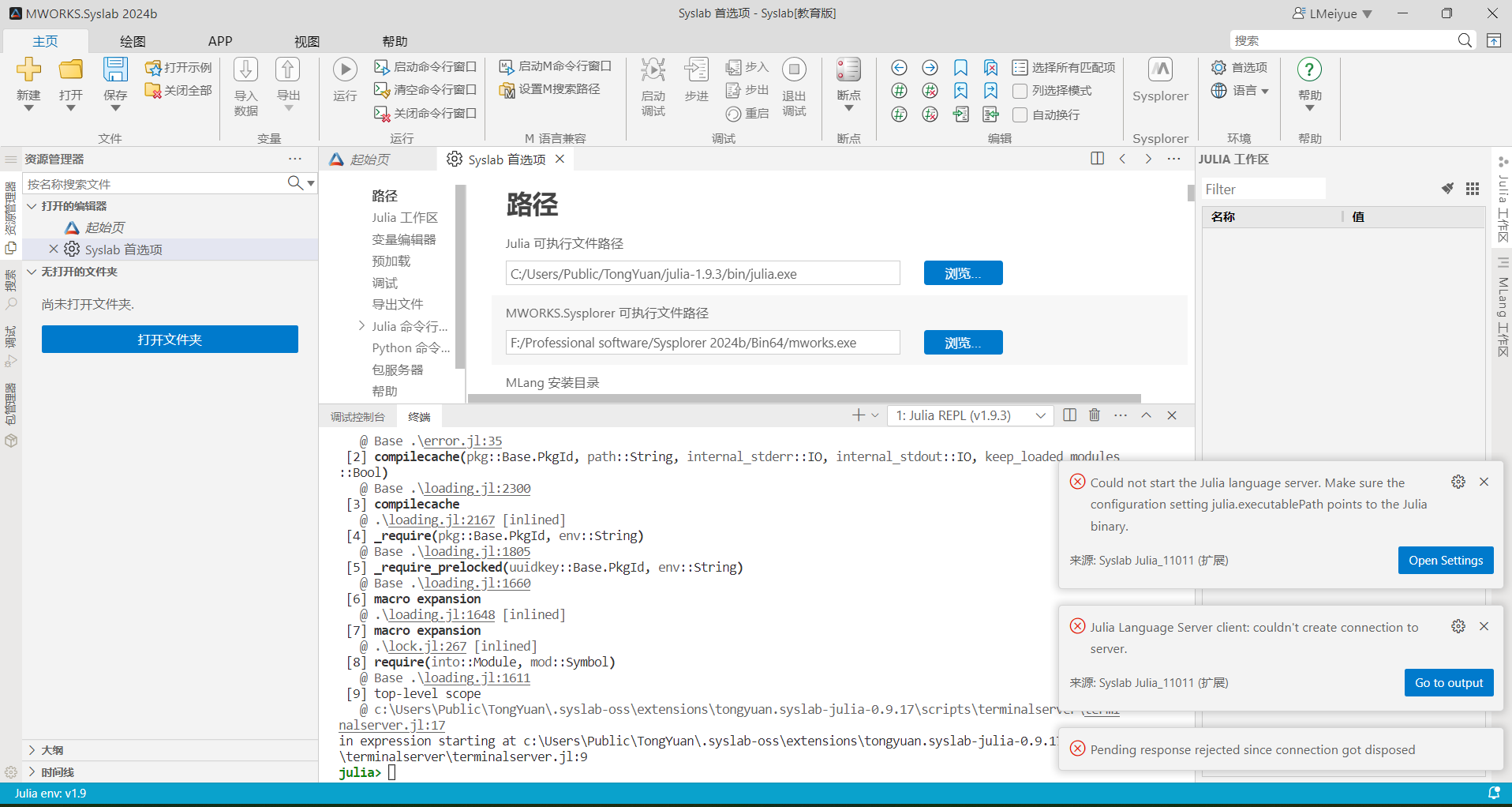Expand the 时间线 section
This screenshot has width=1512, height=807.
[x=32, y=772]
